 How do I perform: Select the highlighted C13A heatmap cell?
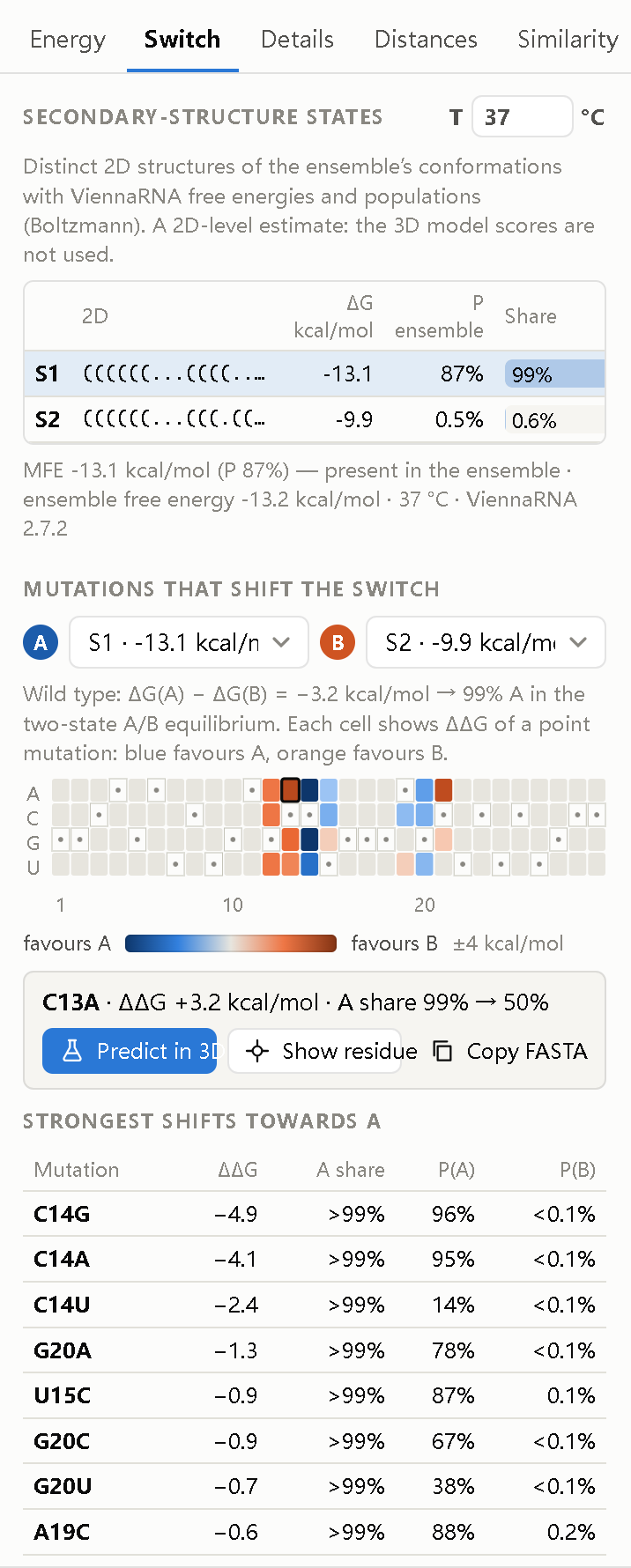click(x=290, y=790)
